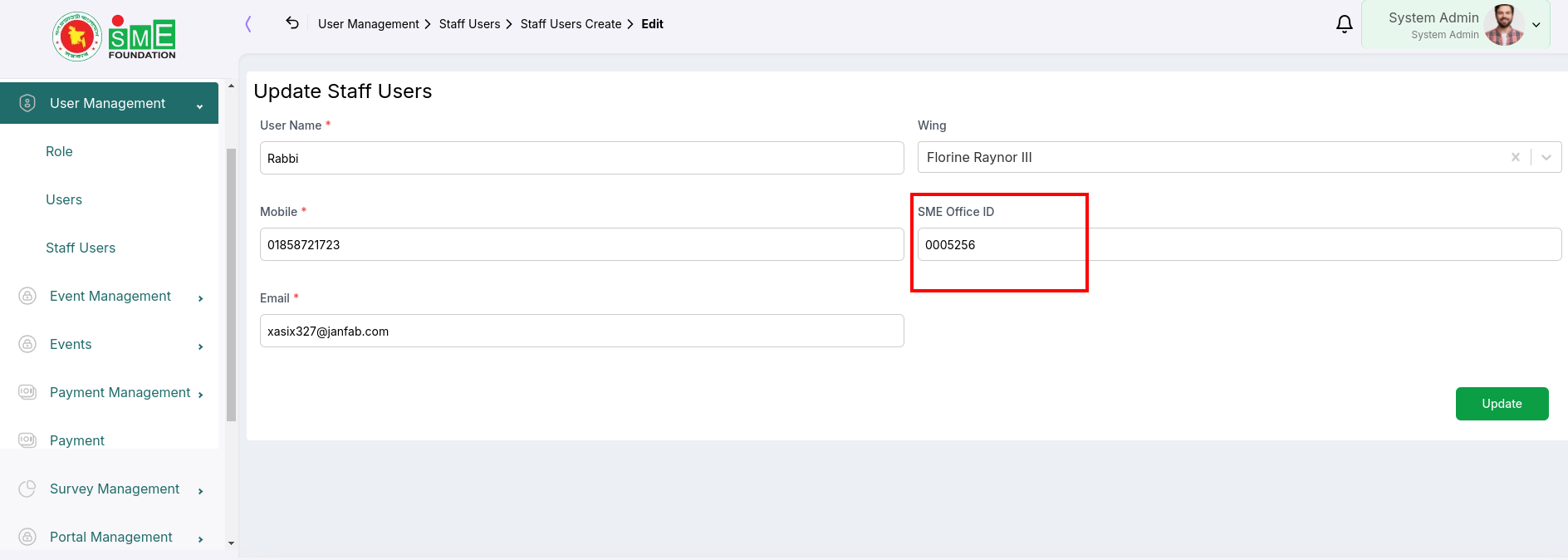Screen dimensions: 1568x560
Task: Focus the SME Office ID input field
Action: coord(1239,244)
